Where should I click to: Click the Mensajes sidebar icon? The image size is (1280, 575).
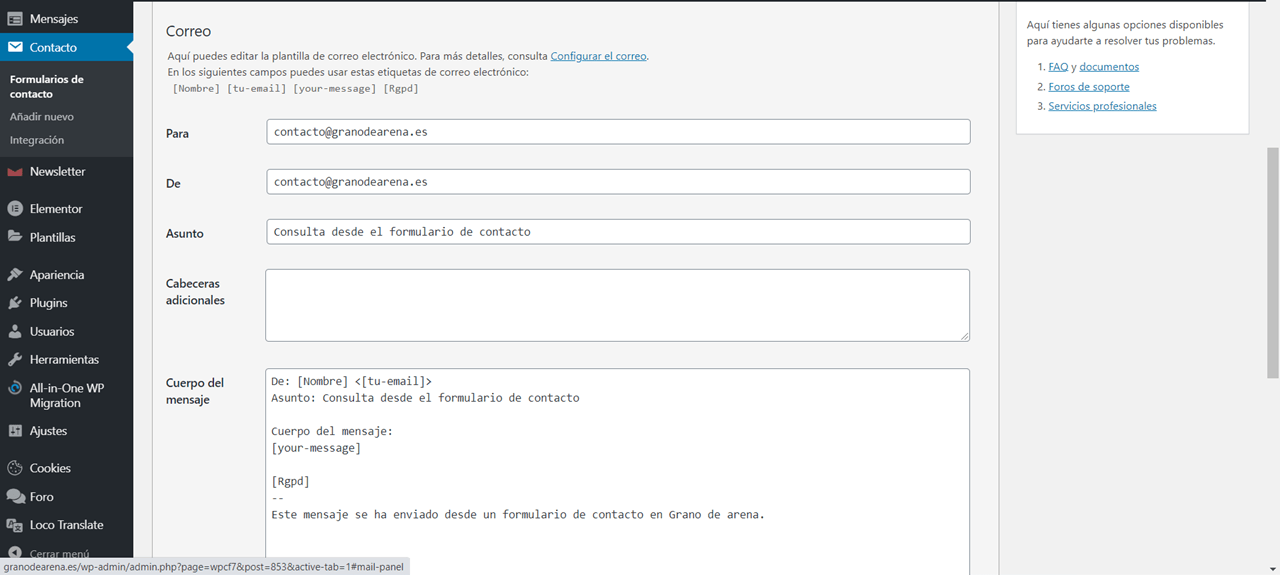pyautogui.click(x=15, y=19)
